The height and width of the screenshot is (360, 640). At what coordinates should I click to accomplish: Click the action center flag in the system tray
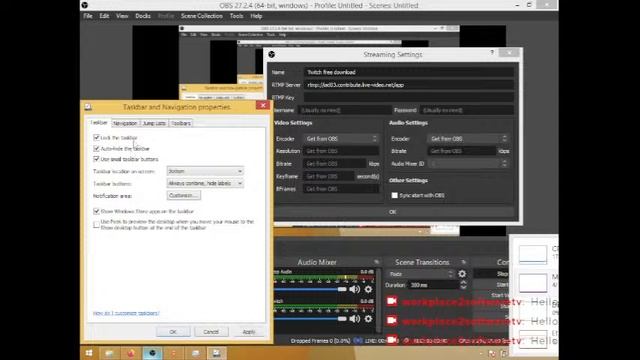click(x=492, y=353)
